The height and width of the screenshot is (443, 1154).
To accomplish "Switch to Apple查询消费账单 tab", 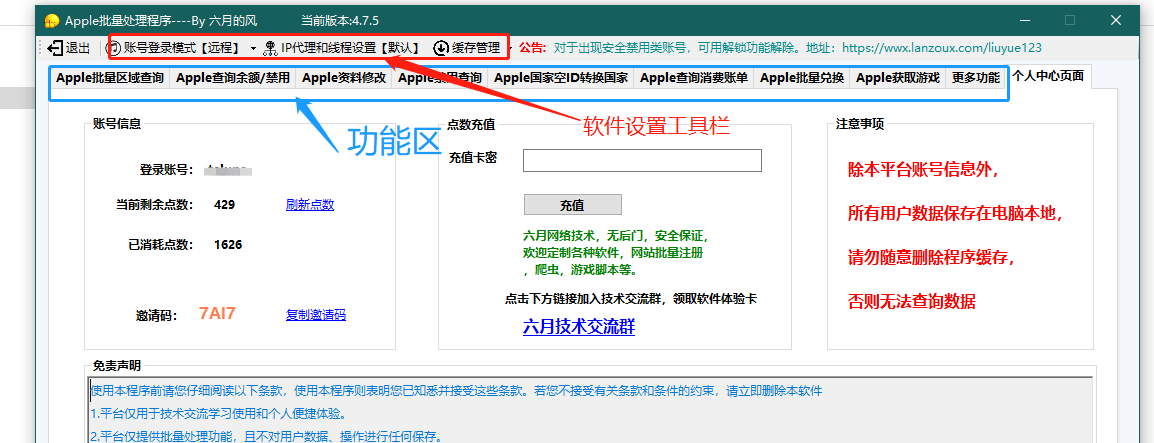I will (693, 78).
